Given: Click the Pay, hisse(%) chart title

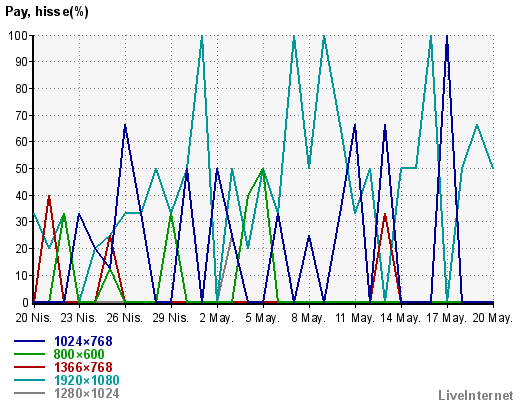Looking at the screenshot, I should click(47, 12).
